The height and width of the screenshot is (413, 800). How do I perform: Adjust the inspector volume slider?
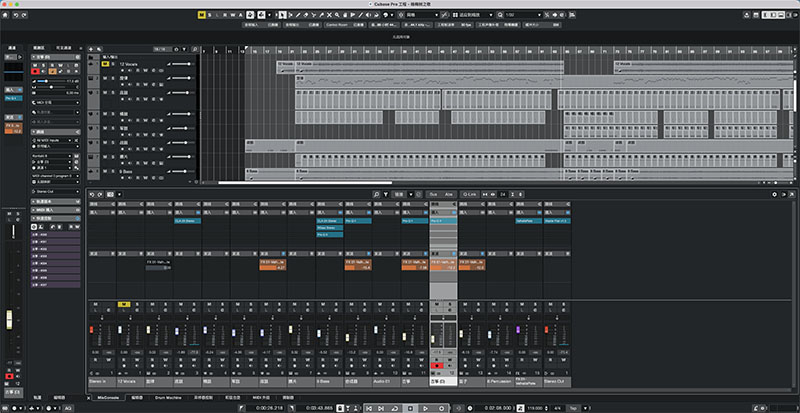[x=52, y=81]
